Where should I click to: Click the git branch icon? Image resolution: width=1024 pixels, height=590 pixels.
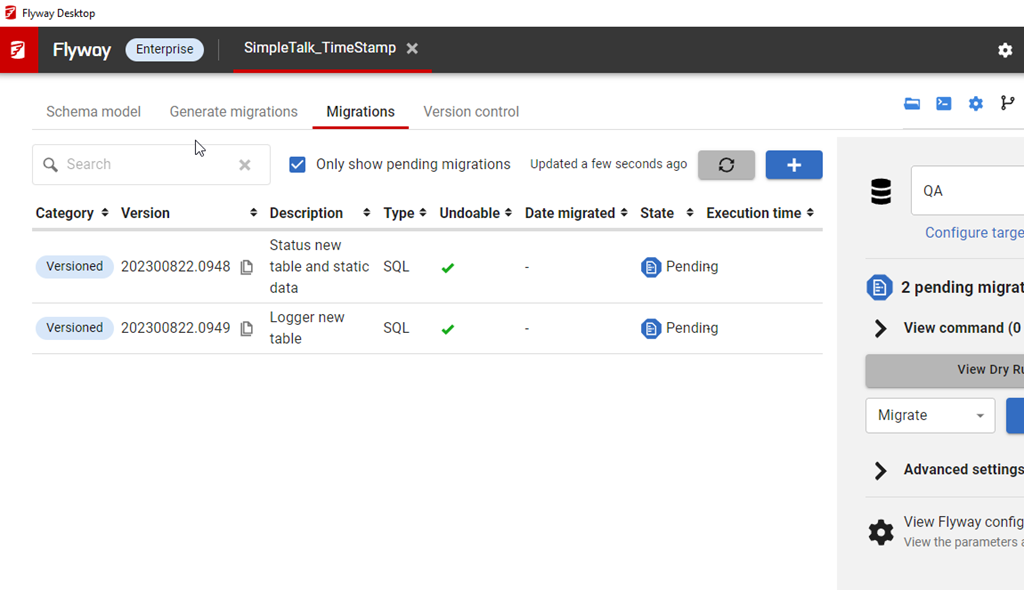point(1007,104)
